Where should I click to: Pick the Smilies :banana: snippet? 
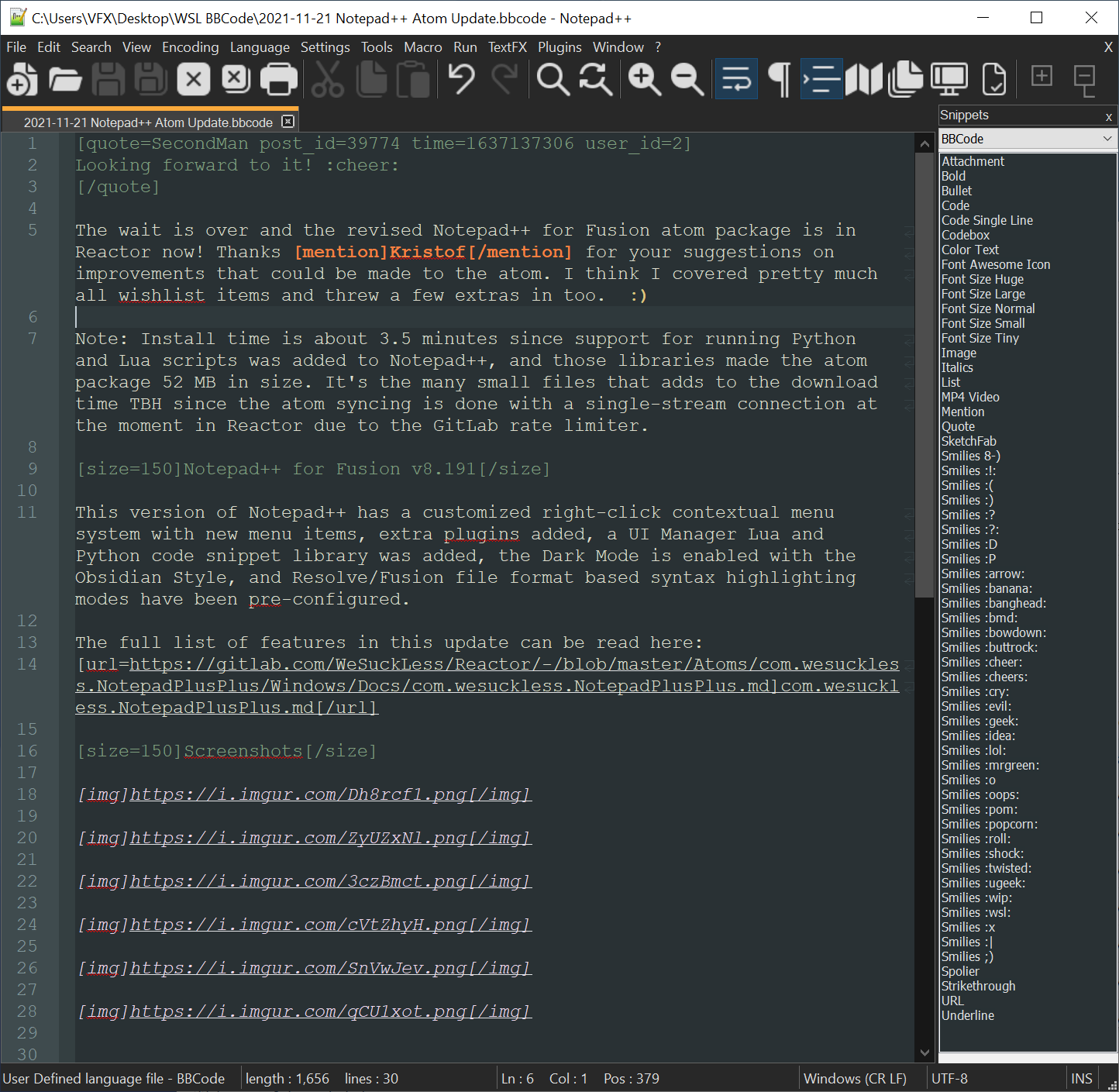[986, 588]
